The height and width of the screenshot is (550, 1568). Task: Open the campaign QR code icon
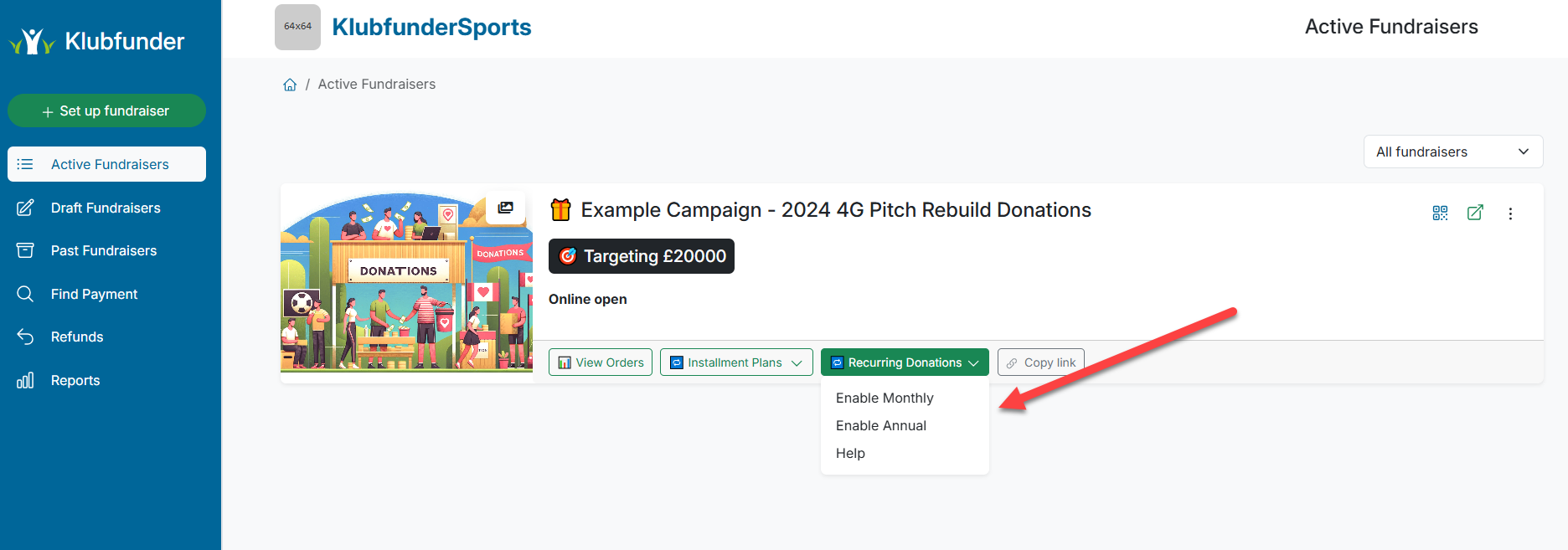pos(1440,213)
